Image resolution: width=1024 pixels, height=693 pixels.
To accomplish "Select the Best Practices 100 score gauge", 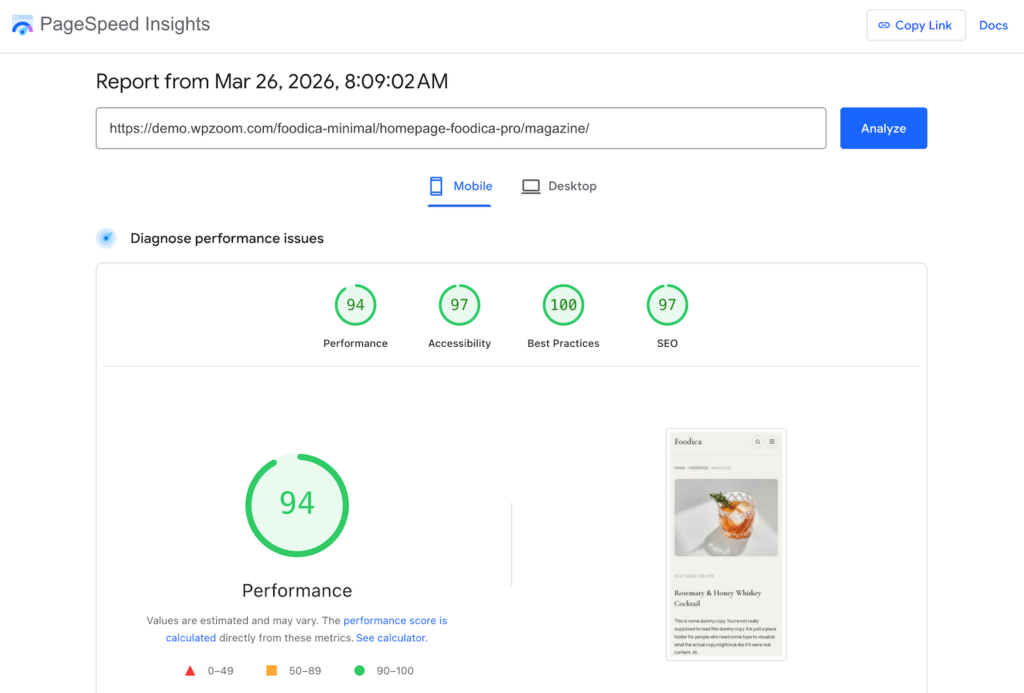I will click(563, 305).
